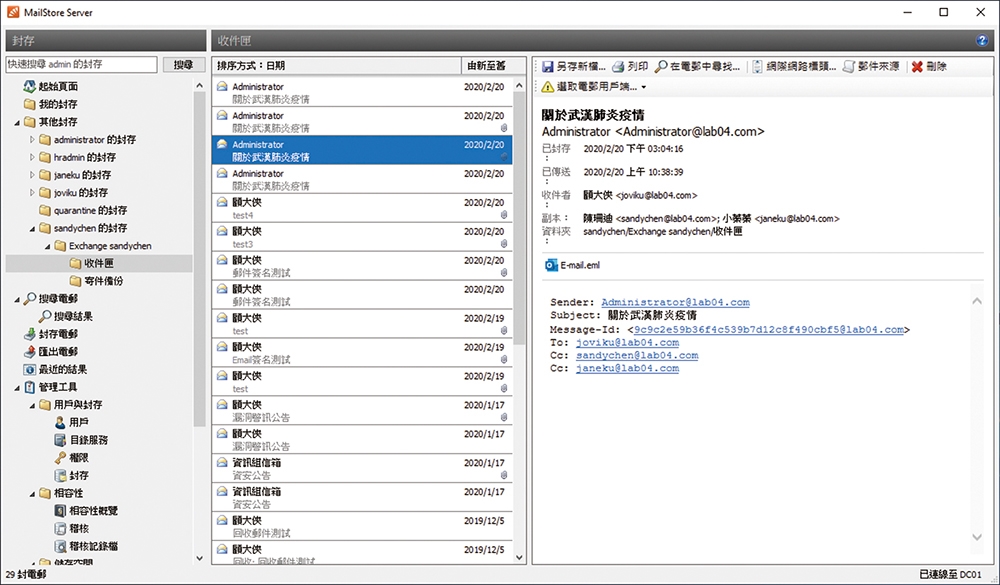Collapse the sandychen 的封存 node

(33, 228)
